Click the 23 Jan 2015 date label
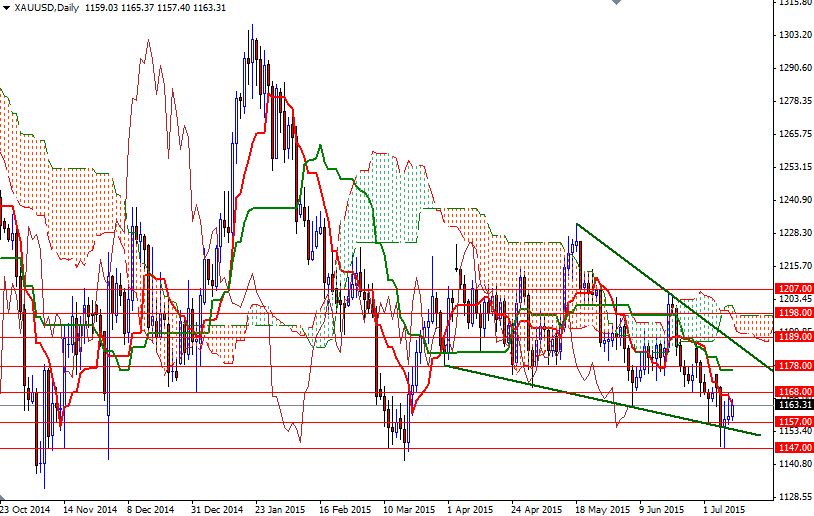Viewport: 814px width, 516px height. 280,508
